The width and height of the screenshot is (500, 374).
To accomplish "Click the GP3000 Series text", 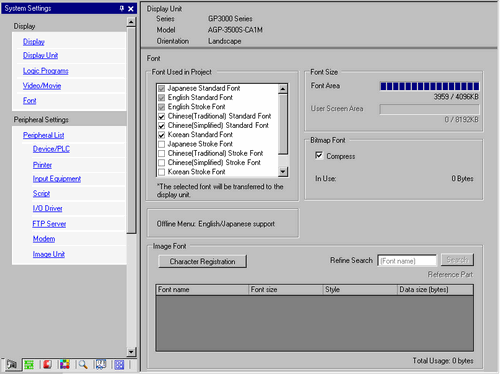I will [230, 19].
